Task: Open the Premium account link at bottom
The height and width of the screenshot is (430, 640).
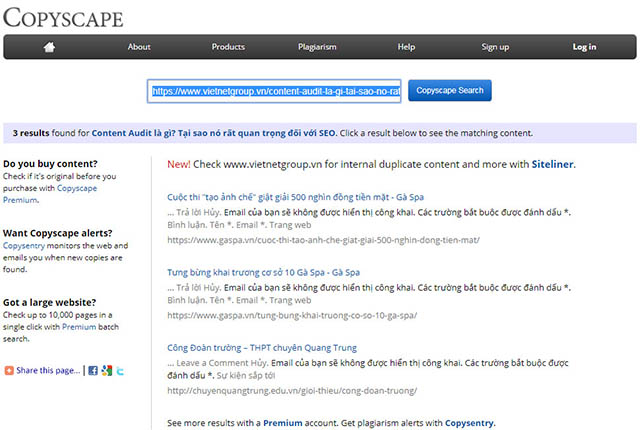Action: click(x=283, y=423)
